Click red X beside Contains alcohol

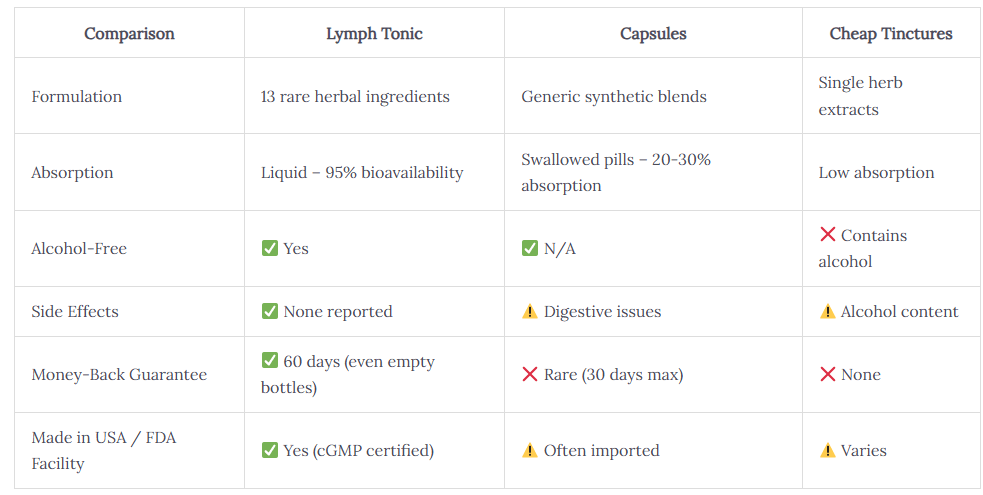828,234
